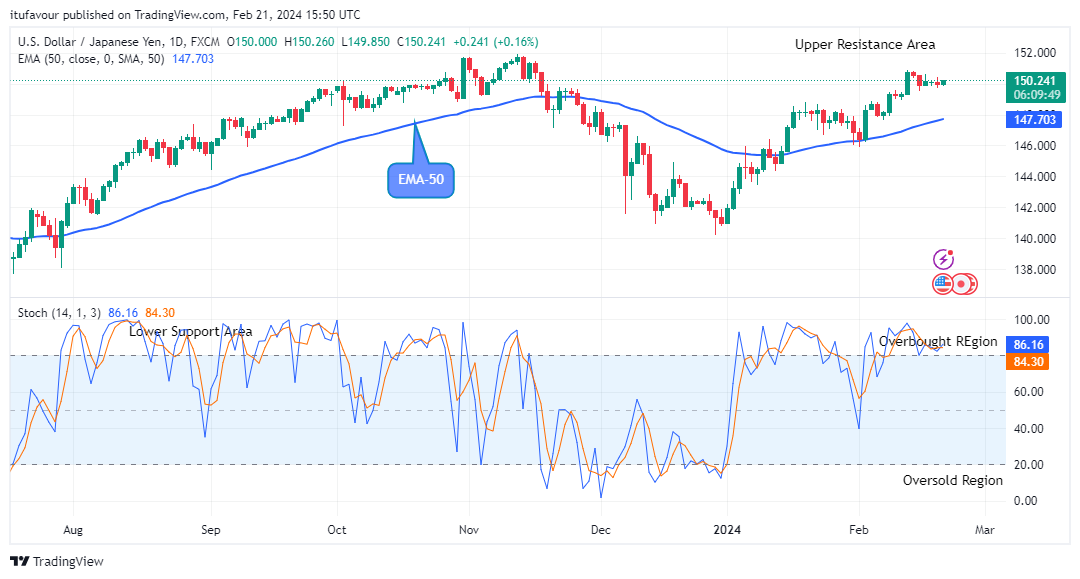Click the current price tag 150.241
Viewport: 1080px width, 579px height.
coord(1036,87)
